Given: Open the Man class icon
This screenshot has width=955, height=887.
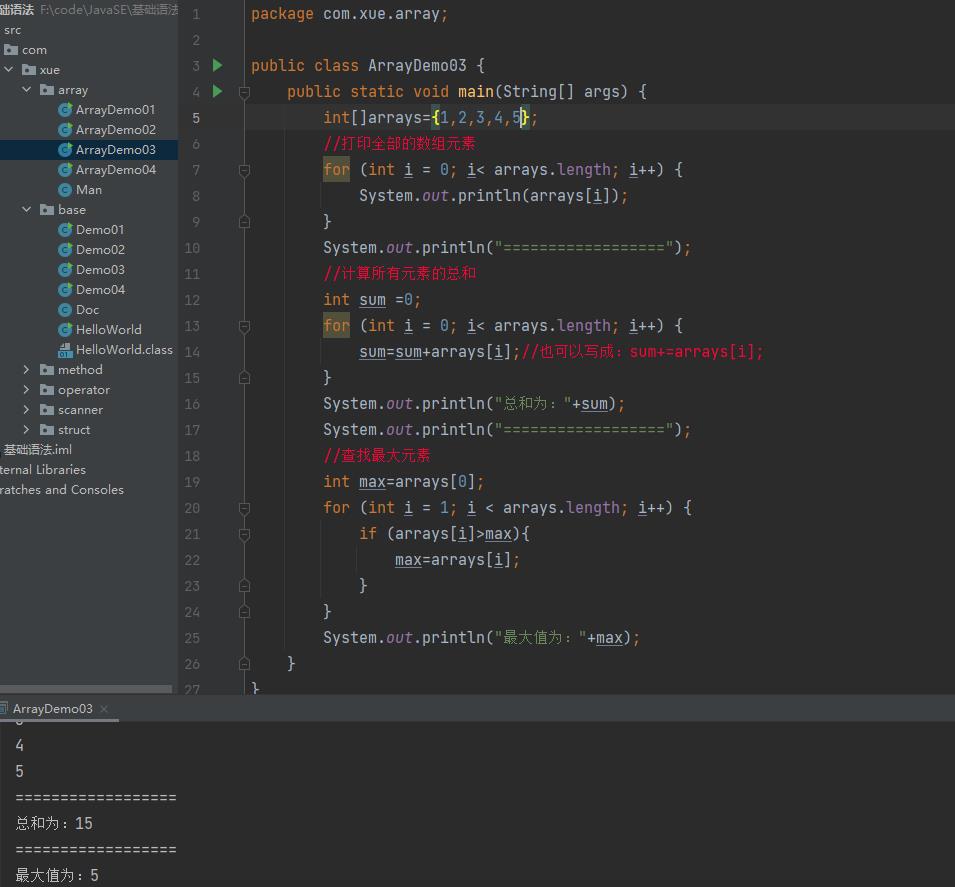Looking at the screenshot, I should (x=65, y=190).
